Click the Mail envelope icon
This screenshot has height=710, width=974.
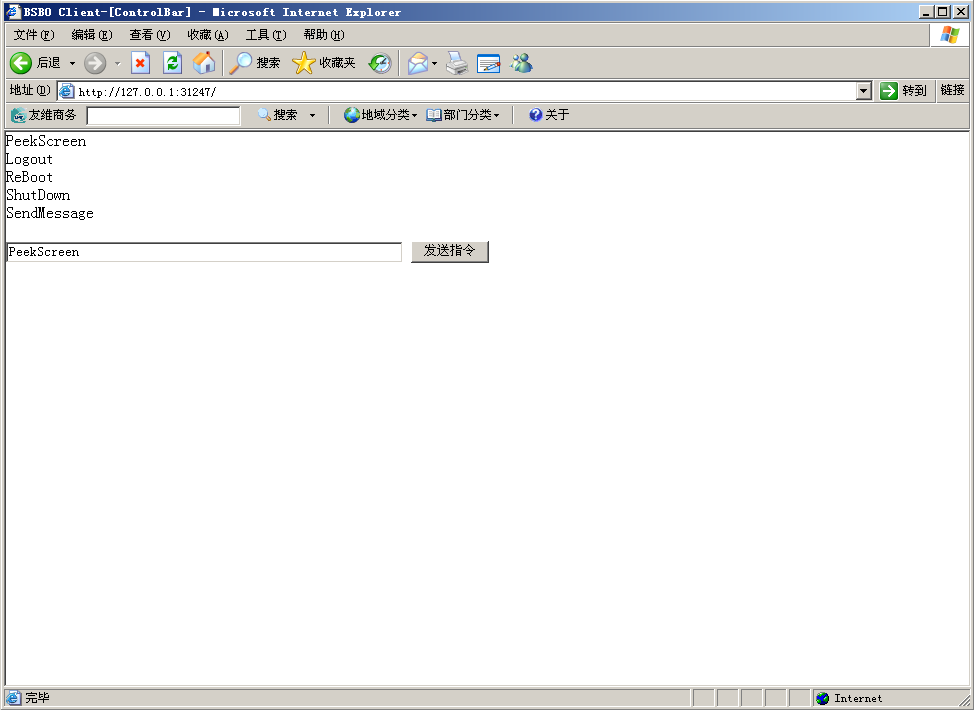[418, 63]
